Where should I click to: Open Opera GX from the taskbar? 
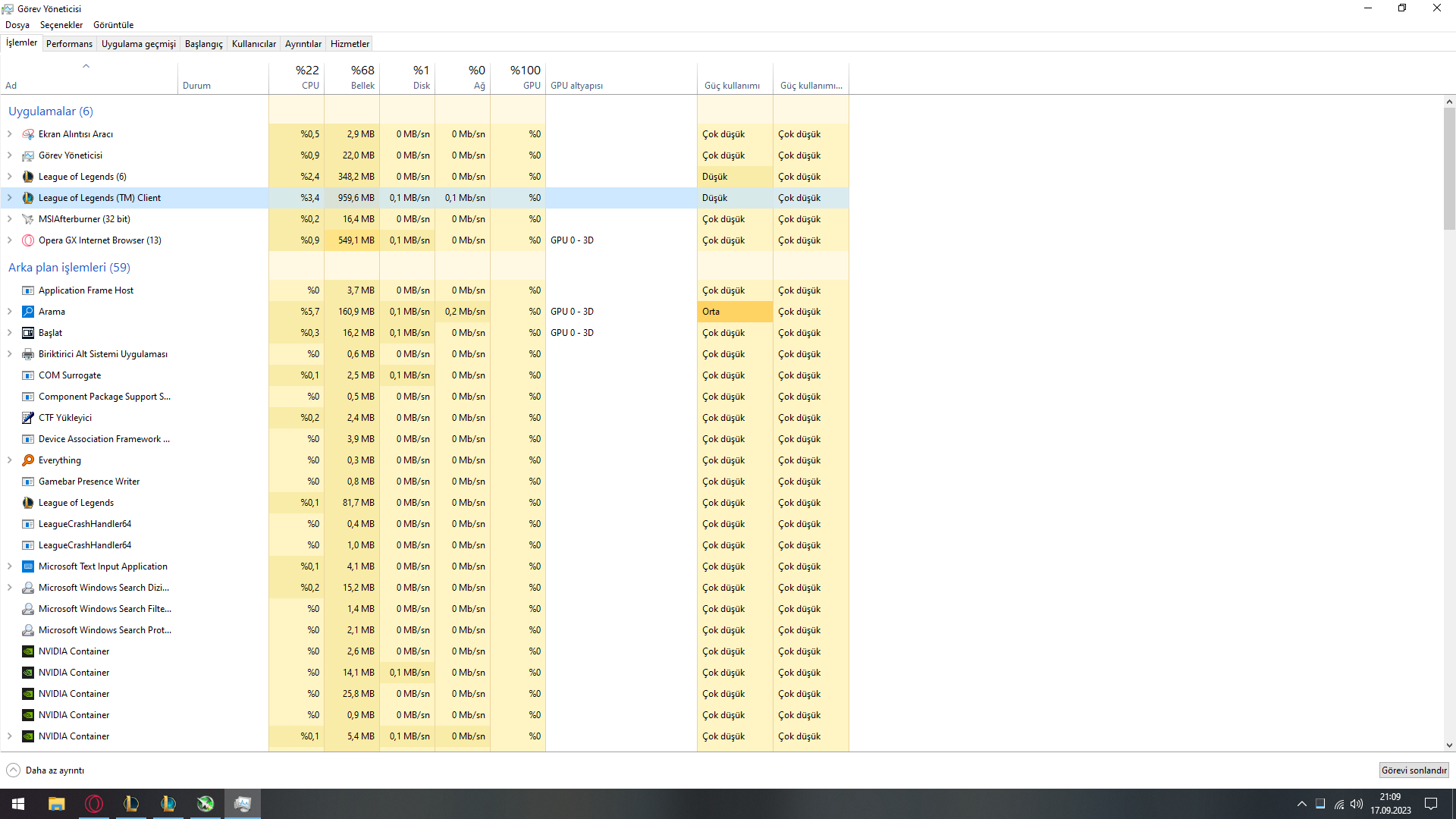click(x=94, y=804)
